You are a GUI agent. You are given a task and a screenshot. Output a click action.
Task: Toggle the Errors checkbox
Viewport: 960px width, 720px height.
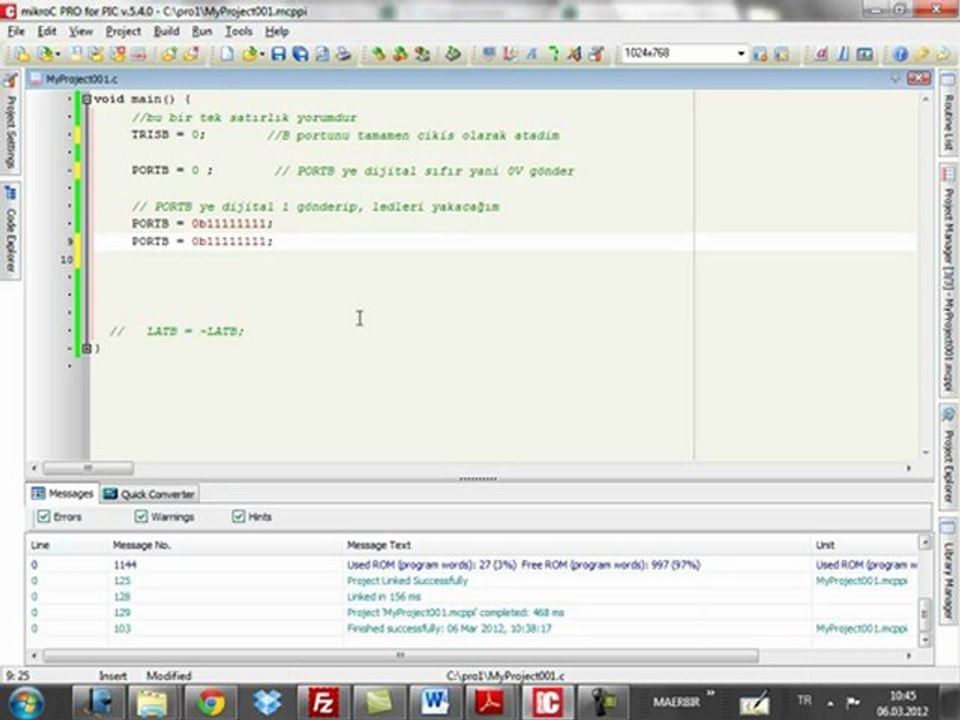[43, 516]
